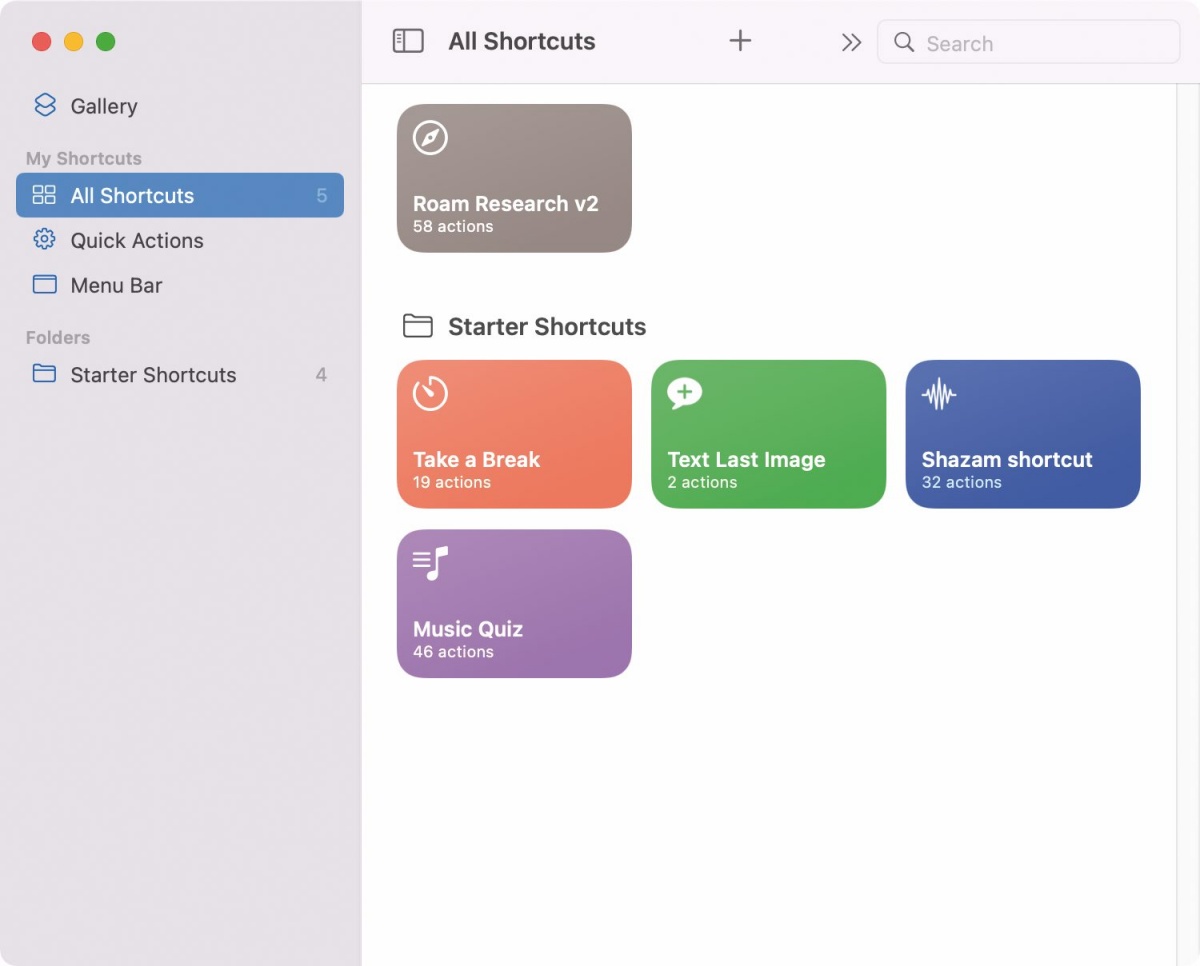The height and width of the screenshot is (966, 1200).
Task: Click the All Shortcuts window title
Action: [x=522, y=41]
